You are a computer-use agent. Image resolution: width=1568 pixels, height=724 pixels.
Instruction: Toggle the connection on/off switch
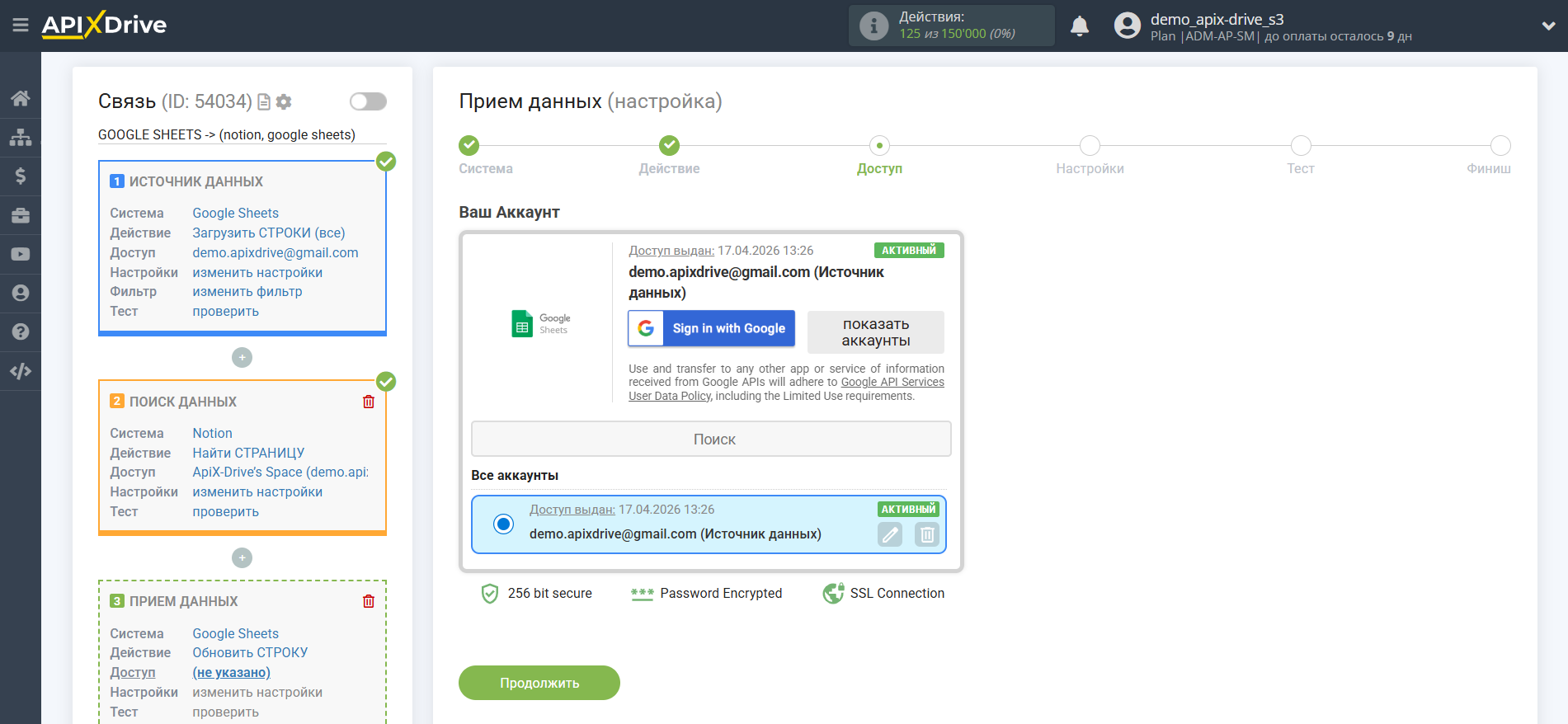(368, 101)
